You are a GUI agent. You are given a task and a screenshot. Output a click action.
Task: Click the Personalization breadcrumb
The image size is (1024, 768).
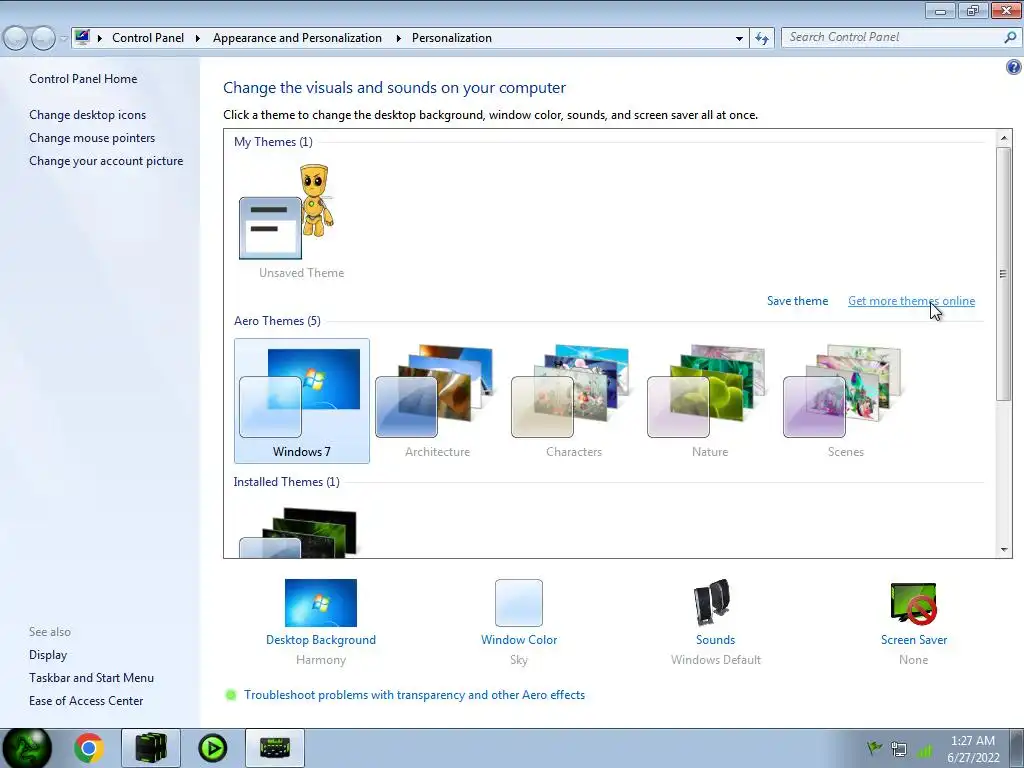(x=451, y=38)
